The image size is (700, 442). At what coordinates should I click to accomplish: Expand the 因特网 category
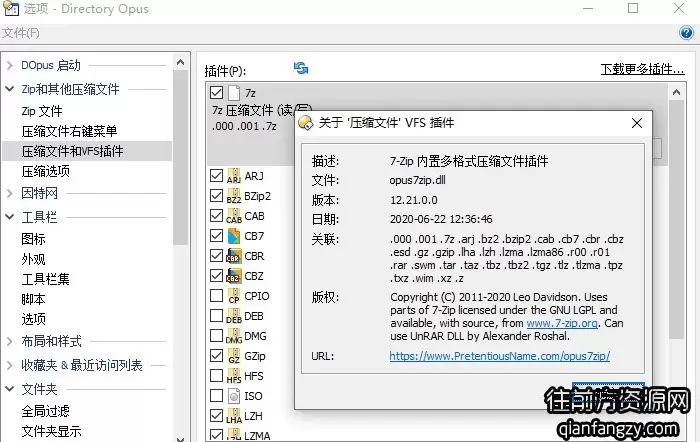point(10,193)
